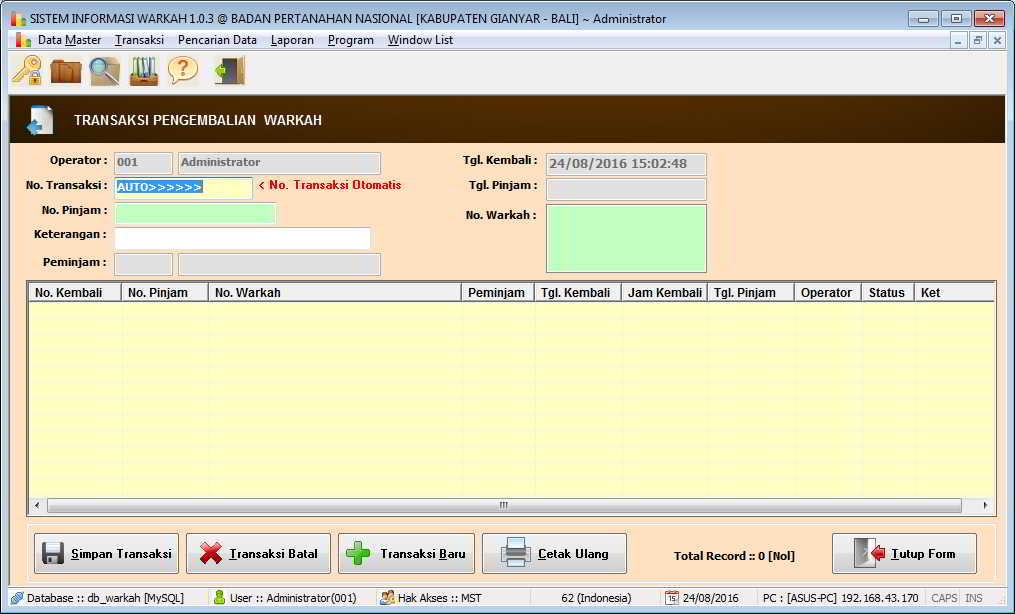Click the grid's horizontal scrollbar

coord(504,506)
